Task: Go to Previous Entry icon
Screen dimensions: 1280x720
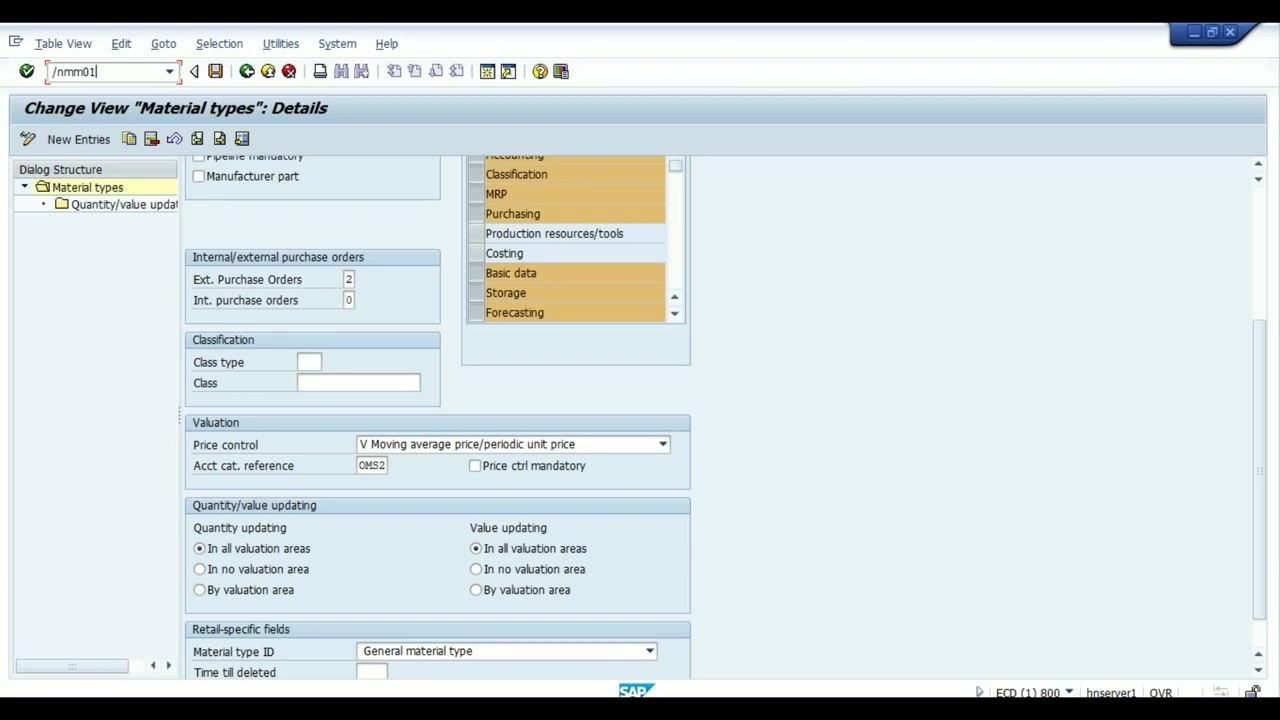Action: (x=197, y=139)
